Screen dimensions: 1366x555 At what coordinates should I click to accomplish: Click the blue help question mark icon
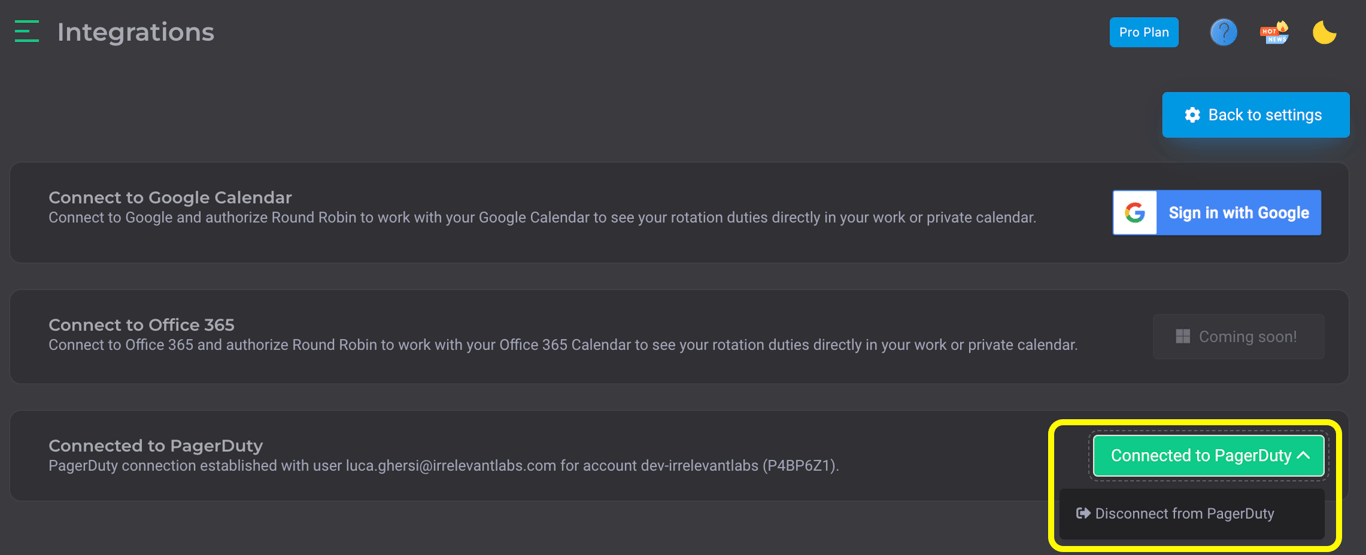1223,32
